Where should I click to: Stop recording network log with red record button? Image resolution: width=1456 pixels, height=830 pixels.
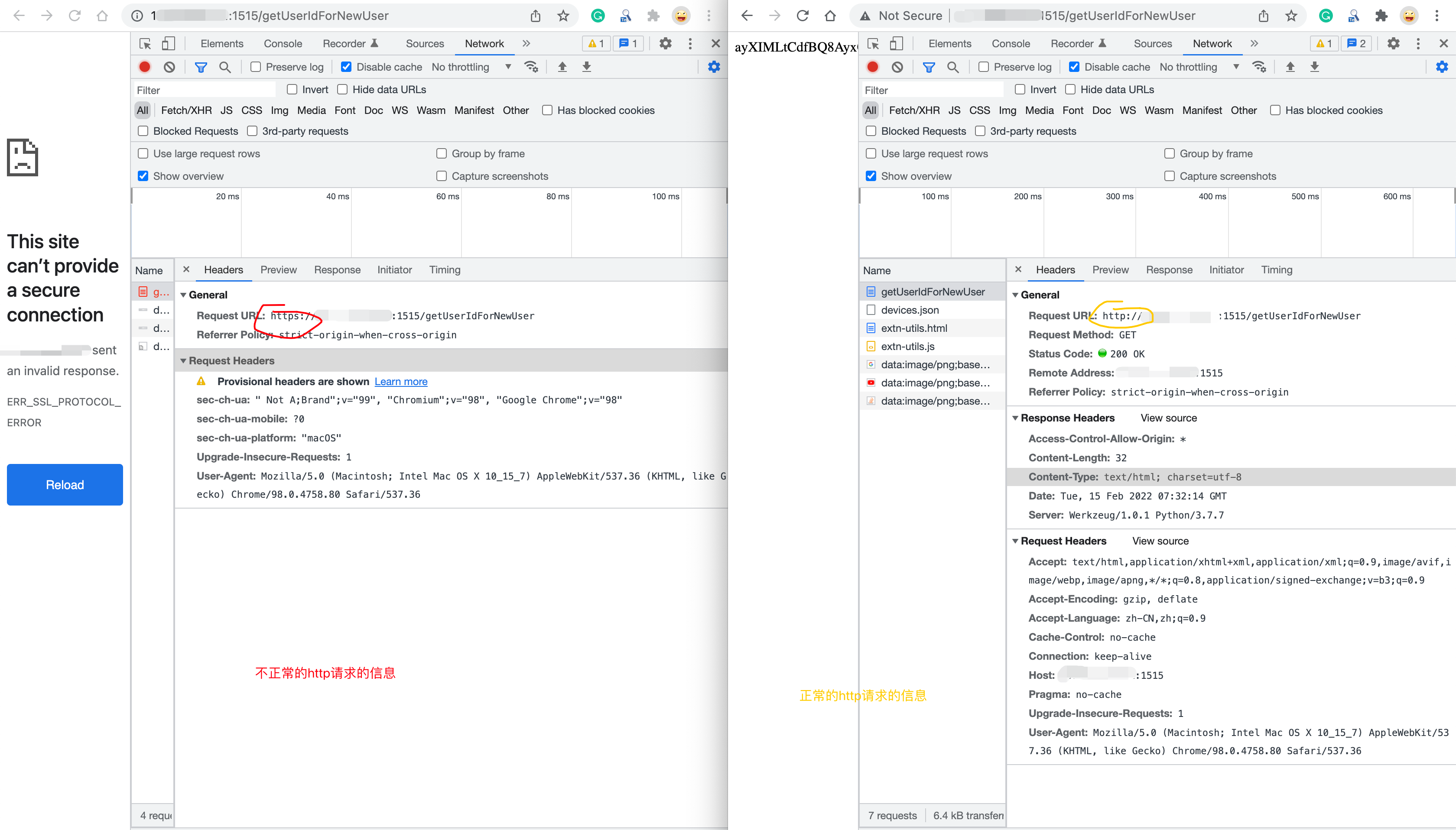144,67
